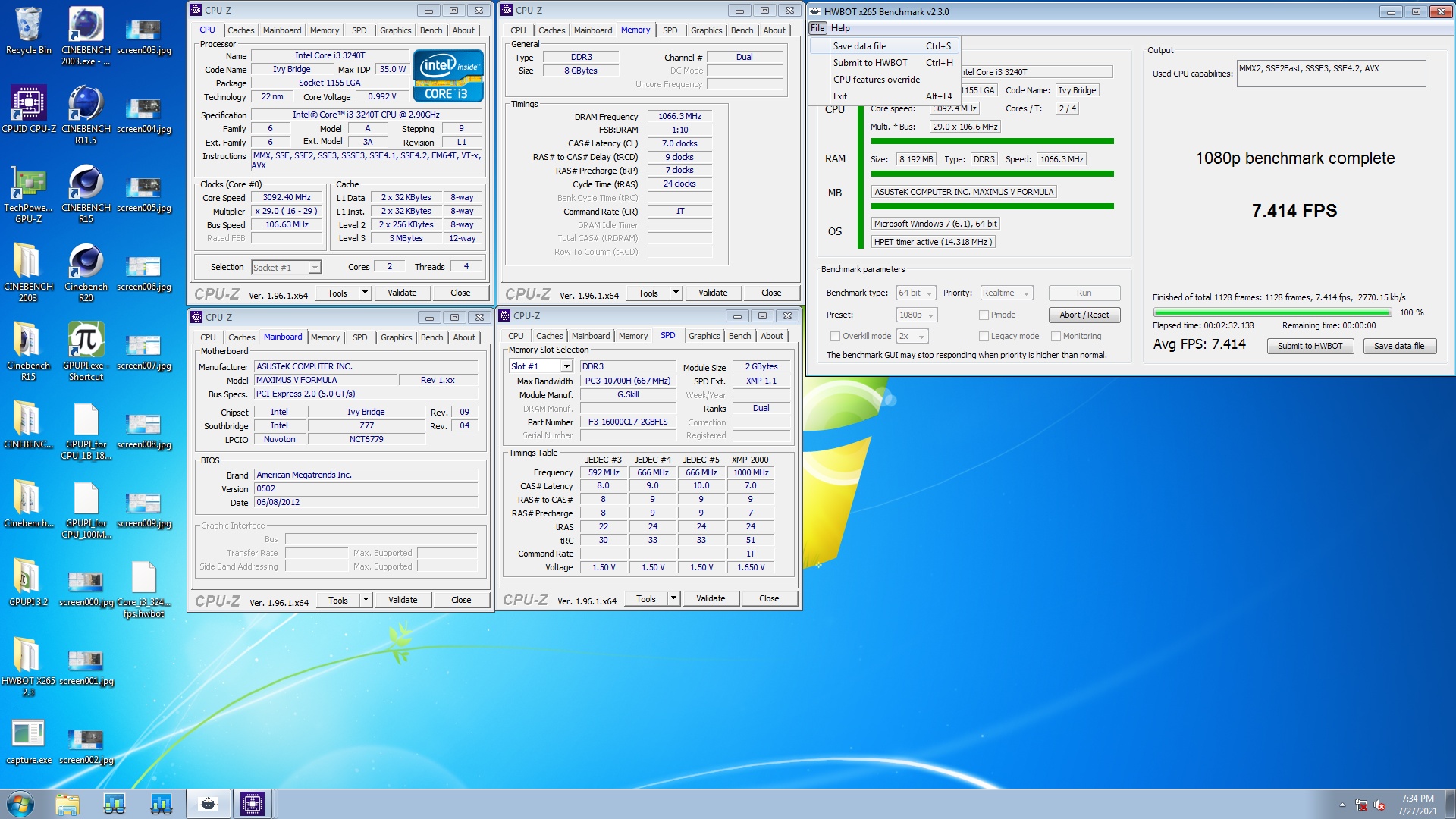Click Close in CPU-Z Mainboard window
1456x819 pixels.
click(x=461, y=600)
